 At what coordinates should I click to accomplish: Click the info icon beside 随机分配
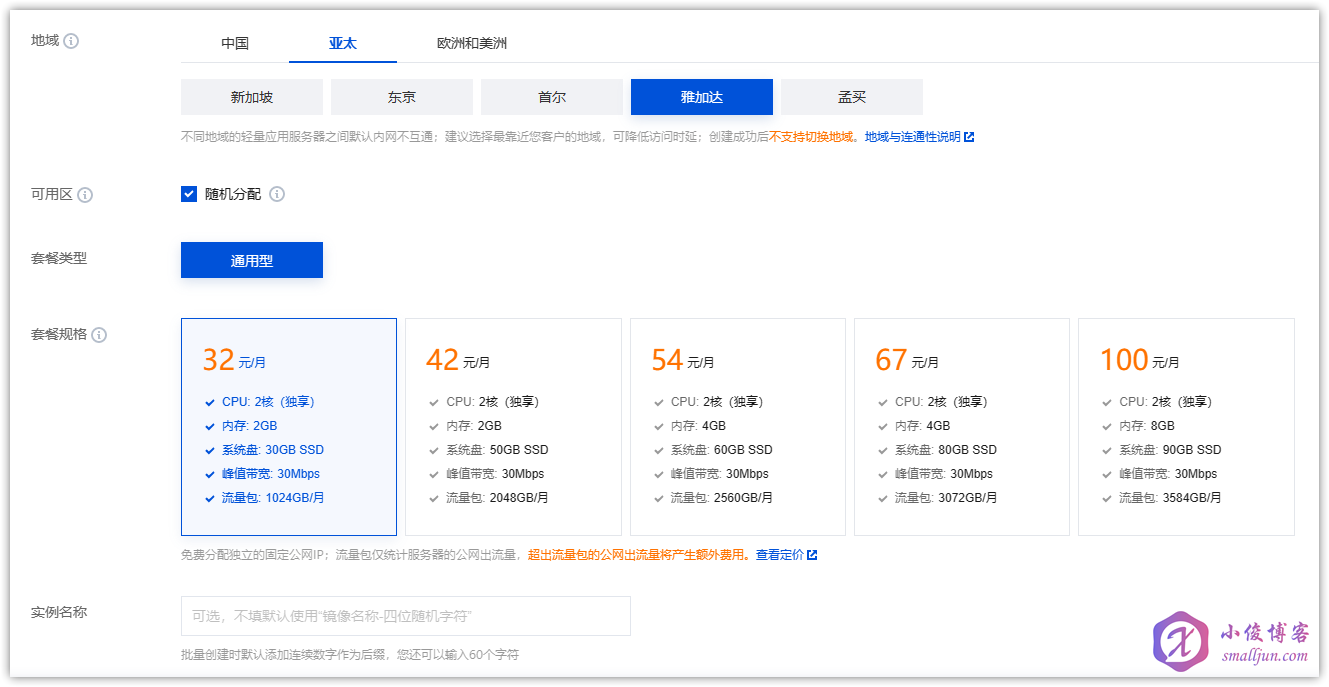pyautogui.click(x=277, y=194)
